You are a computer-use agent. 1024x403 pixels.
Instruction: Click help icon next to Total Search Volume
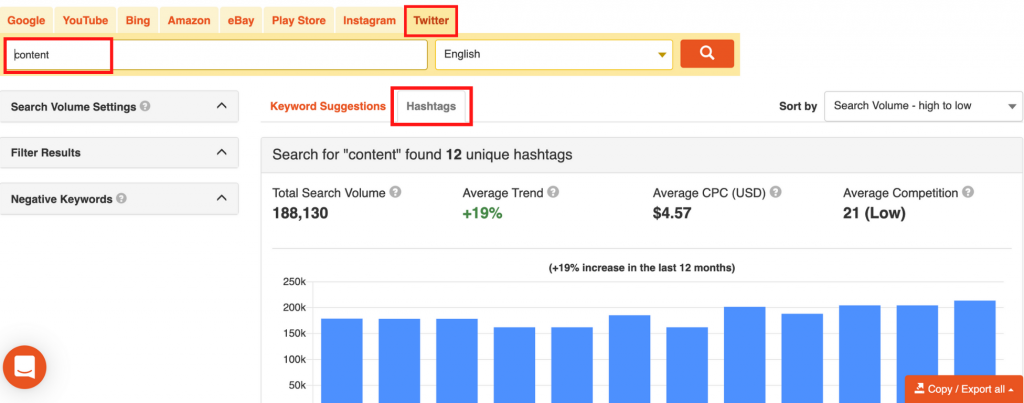[x=395, y=193]
